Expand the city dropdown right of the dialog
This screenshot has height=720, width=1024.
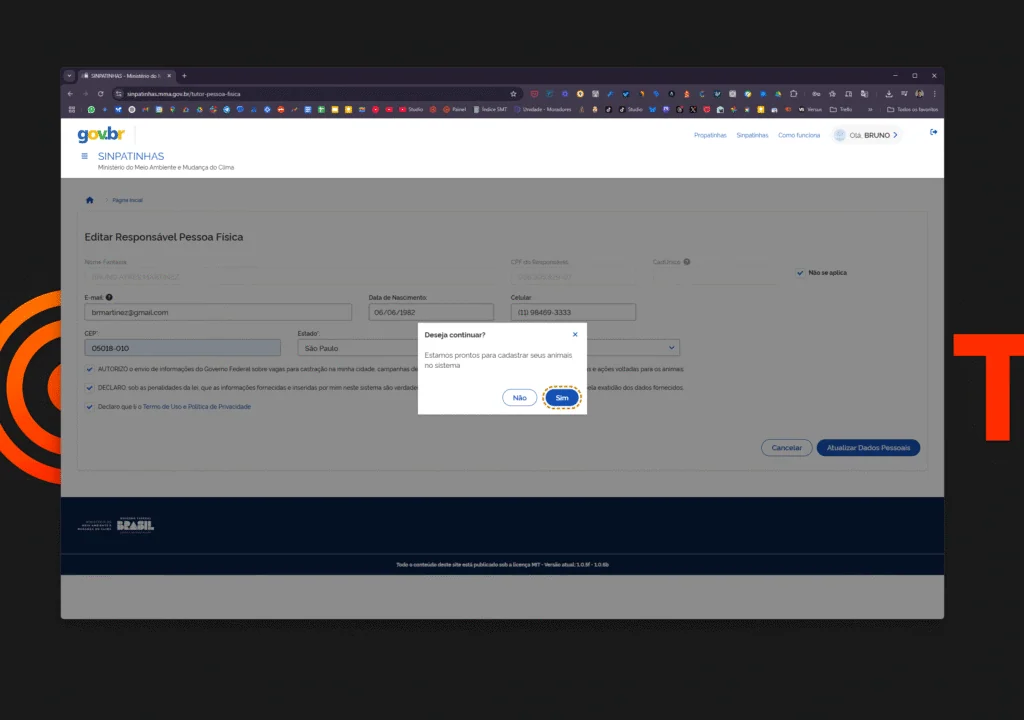point(670,348)
